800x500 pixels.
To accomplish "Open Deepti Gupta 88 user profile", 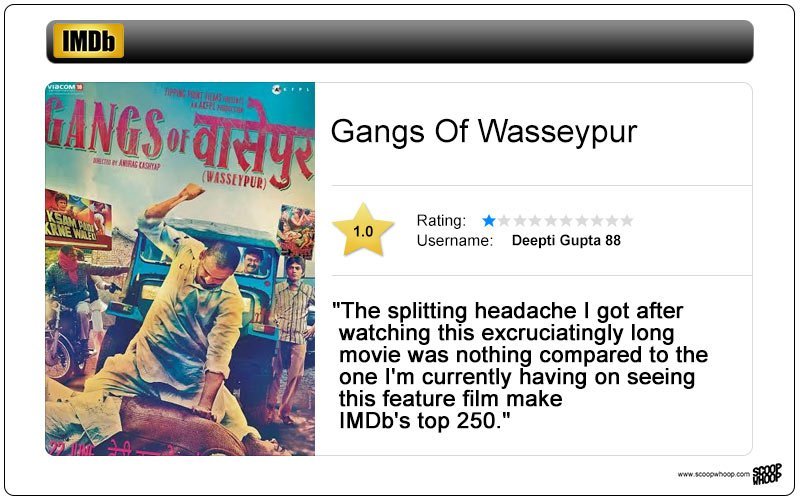I will pyautogui.click(x=566, y=240).
